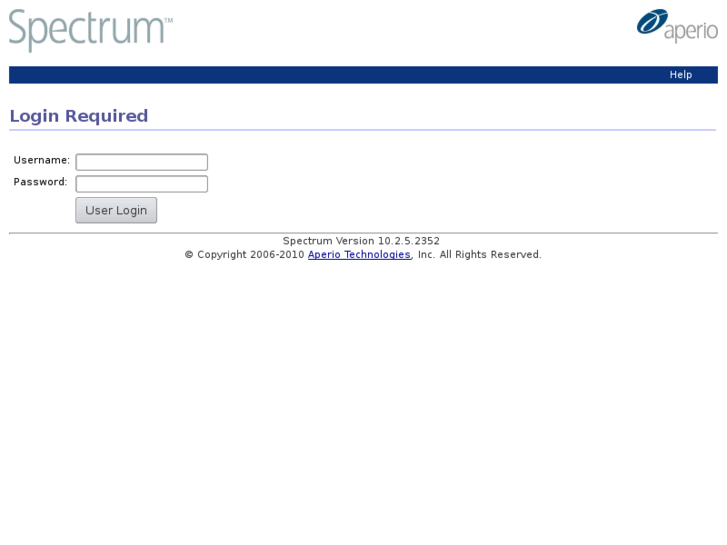Click the Password: label

40,182
